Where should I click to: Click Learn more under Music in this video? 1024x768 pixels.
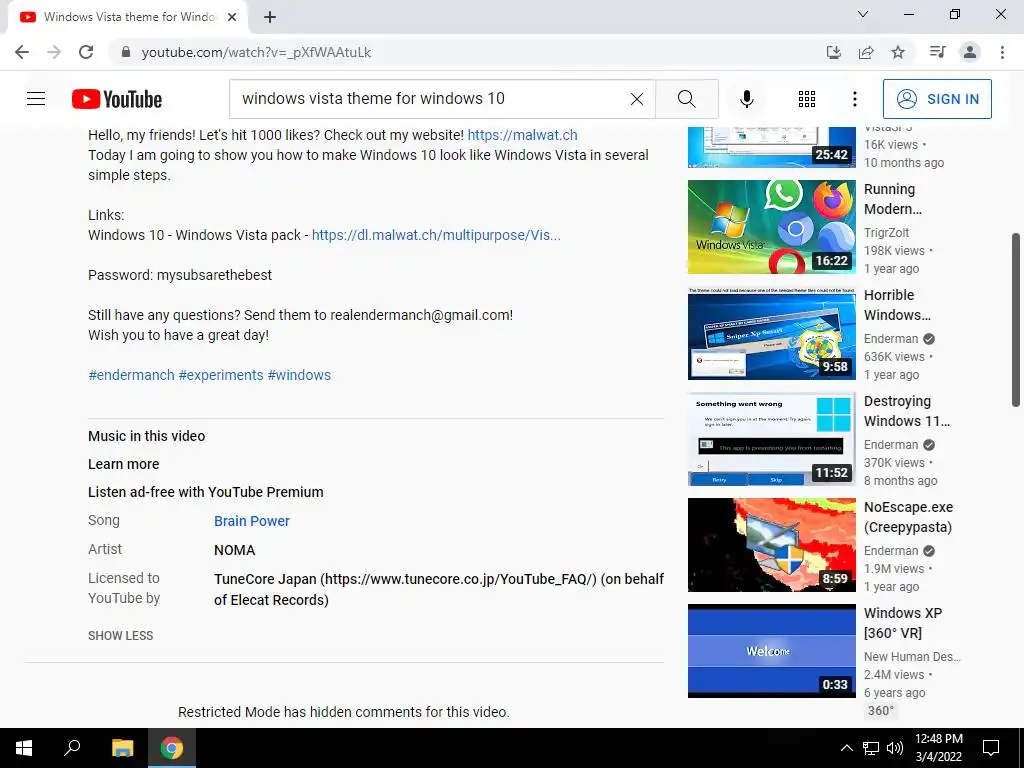click(123, 464)
